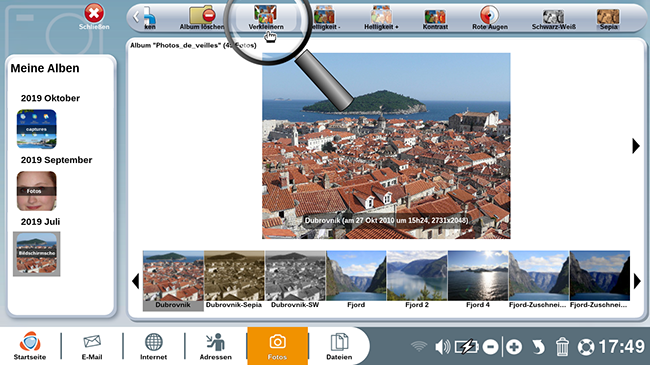
Task: Apply the Sepia filter icon
Action: (608, 18)
